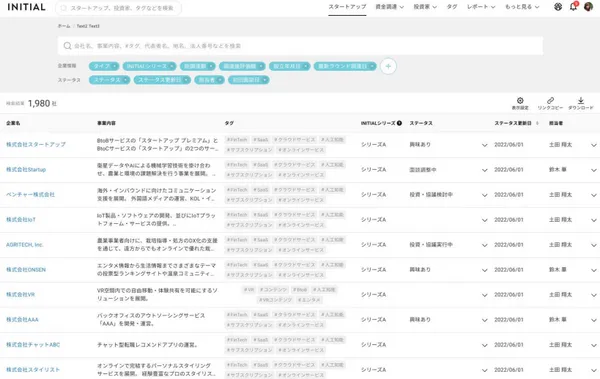Expand assignee dropdown for 株式会社ONSEN row

[593, 270]
